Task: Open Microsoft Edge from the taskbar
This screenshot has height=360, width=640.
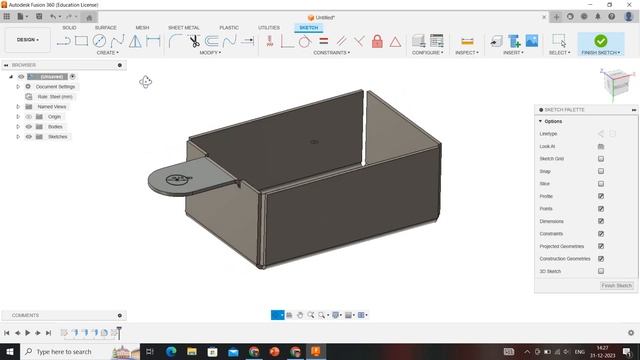Action: pyautogui.click(x=171, y=351)
